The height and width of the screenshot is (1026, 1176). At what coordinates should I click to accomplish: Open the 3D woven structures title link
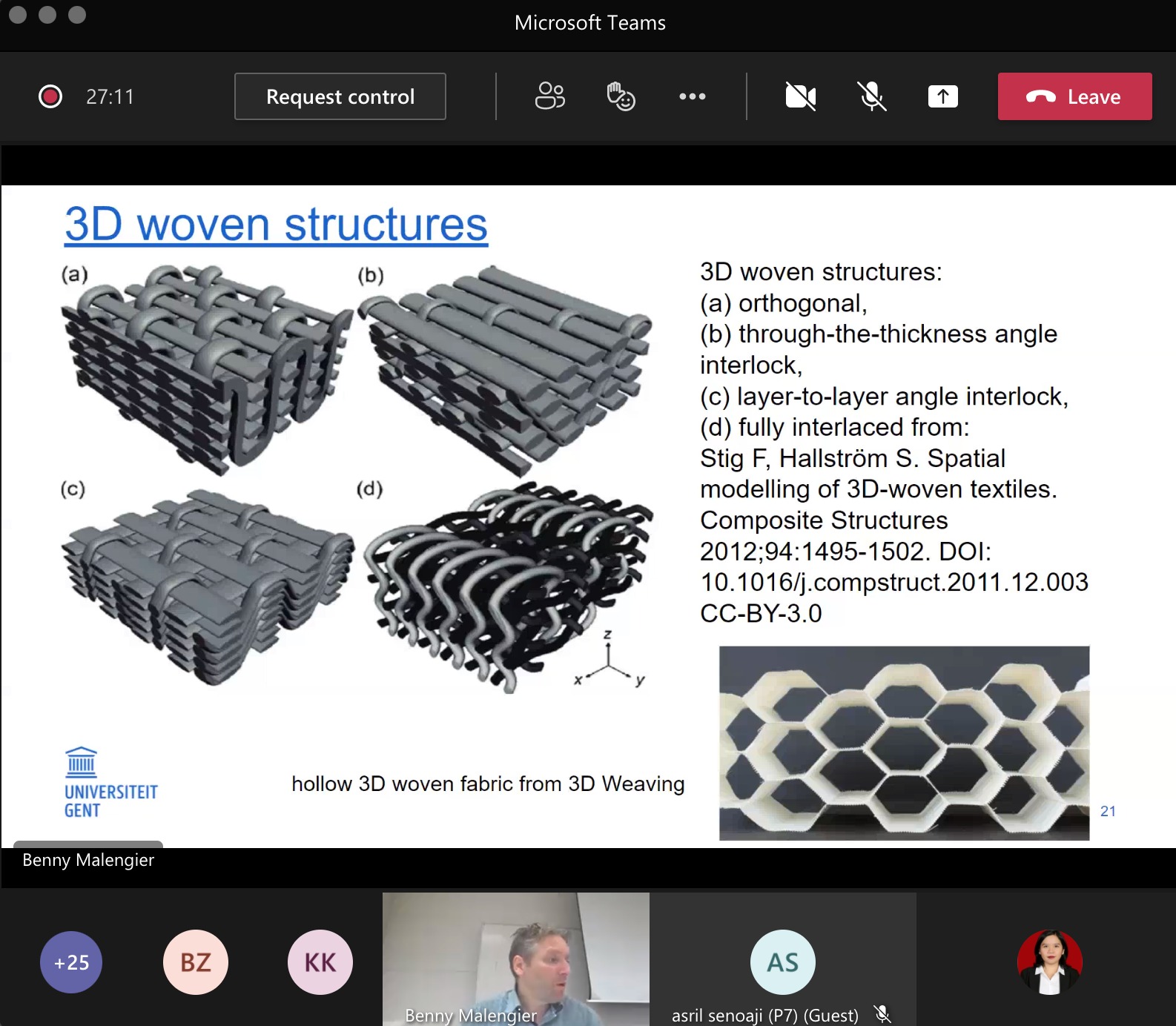coord(276,225)
